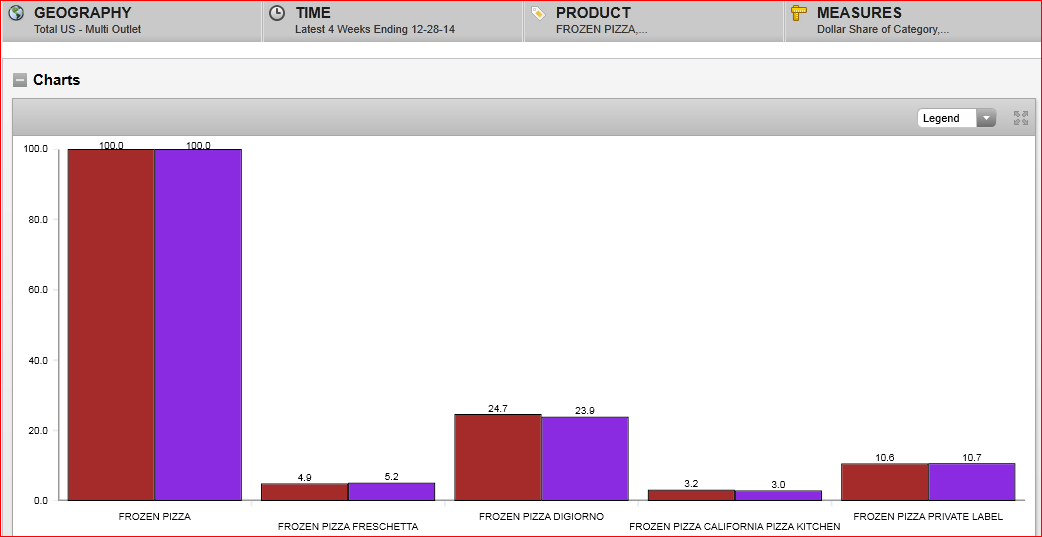Screen dimensions: 1042x537
Task: Select the Dollar Share of Category measures text
Action: click(x=883, y=30)
